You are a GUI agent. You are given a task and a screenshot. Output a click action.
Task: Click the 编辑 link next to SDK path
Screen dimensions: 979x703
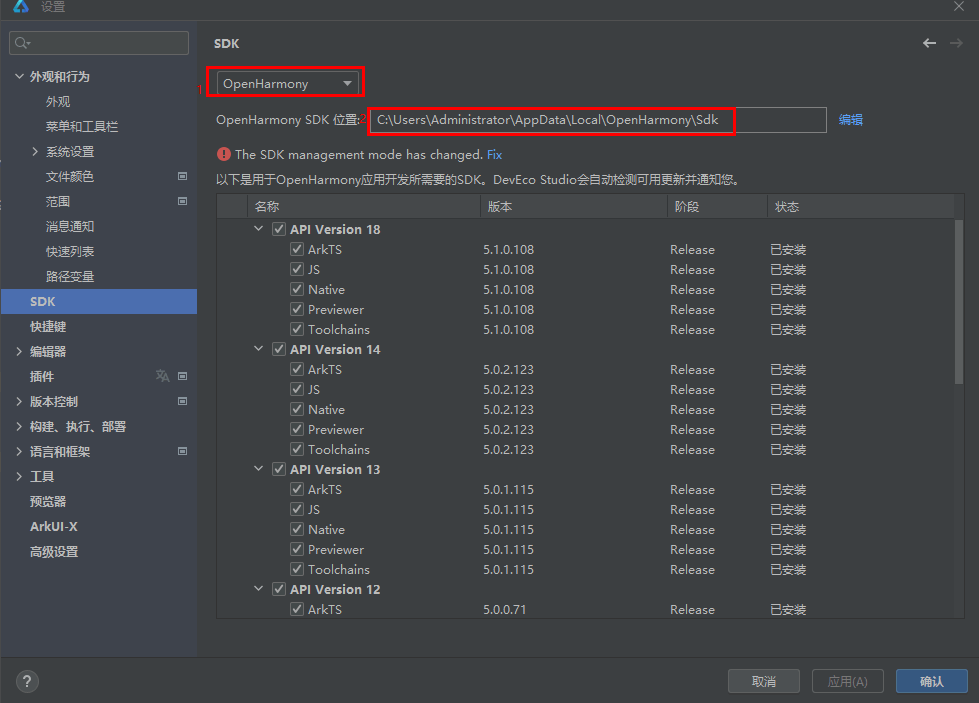point(850,119)
